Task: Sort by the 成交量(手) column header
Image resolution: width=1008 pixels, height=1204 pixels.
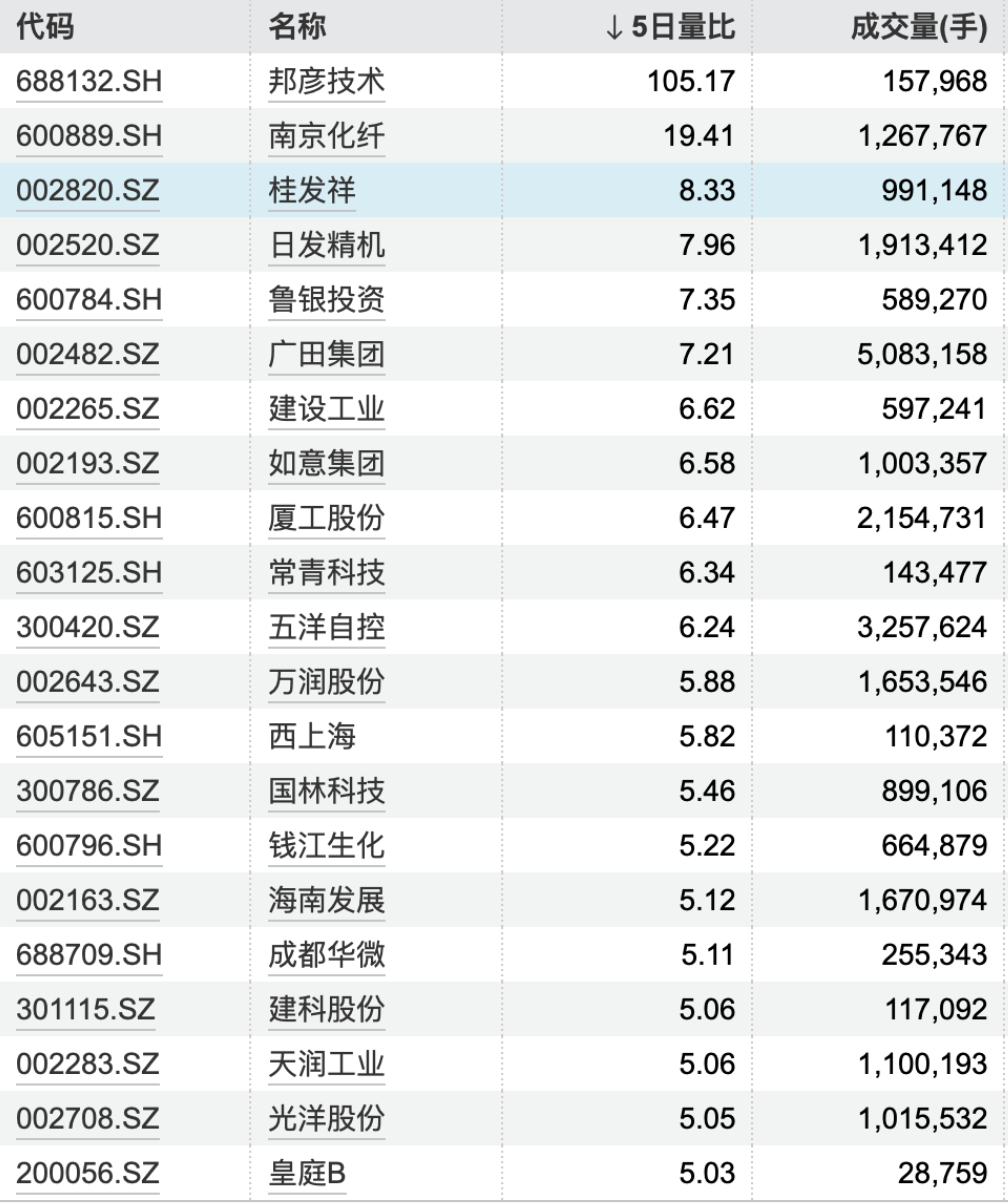Action: 918,28
